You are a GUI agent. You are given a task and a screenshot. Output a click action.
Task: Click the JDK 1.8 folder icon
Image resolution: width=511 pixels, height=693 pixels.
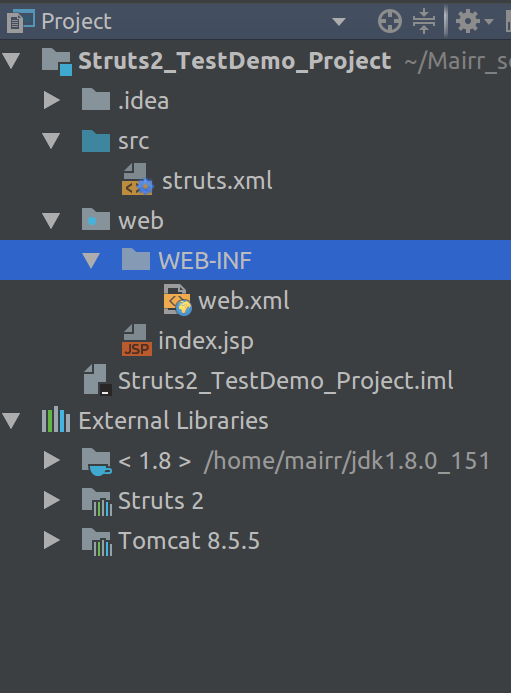pyautogui.click(x=96, y=461)
